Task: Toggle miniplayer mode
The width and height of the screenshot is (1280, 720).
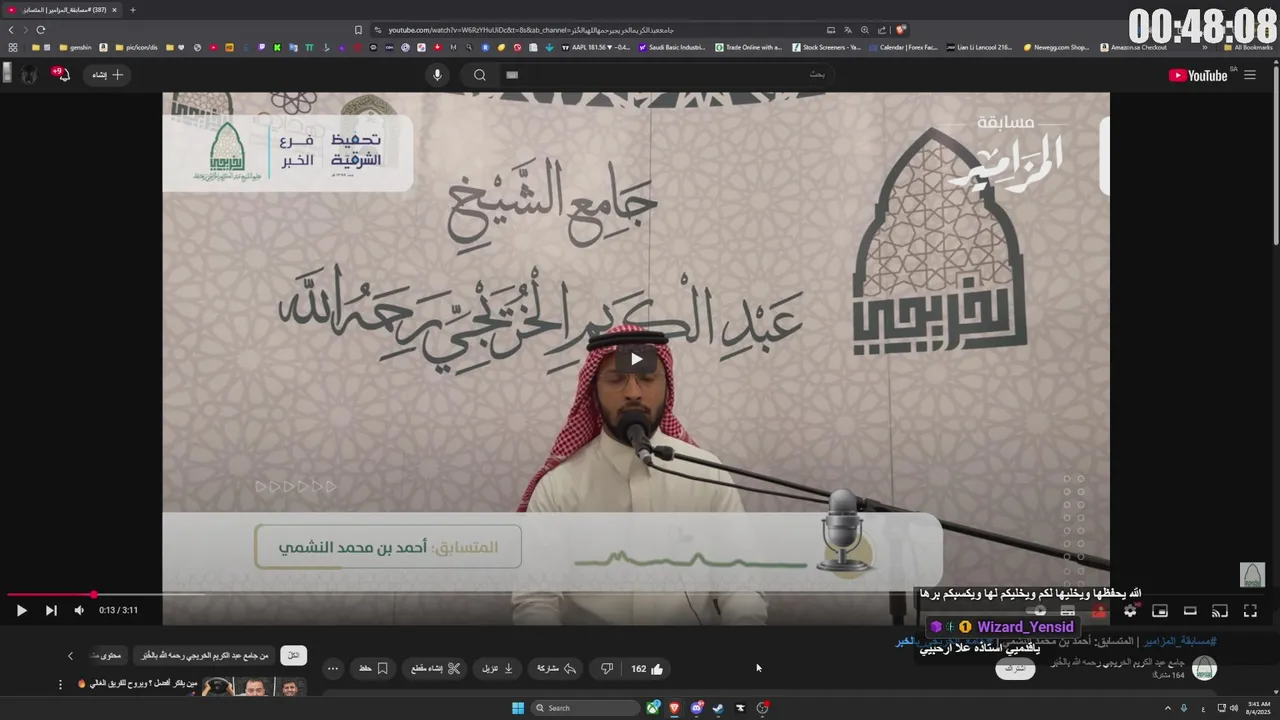Action: (x=1160, y=610)
